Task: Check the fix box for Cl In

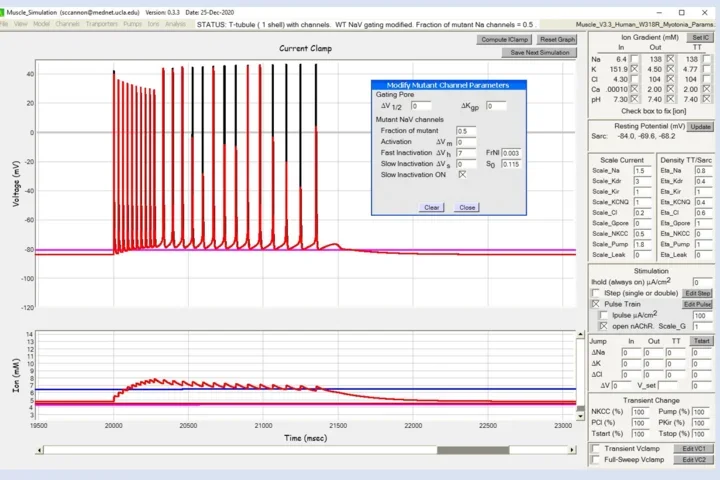Action: tap(634, 79)
